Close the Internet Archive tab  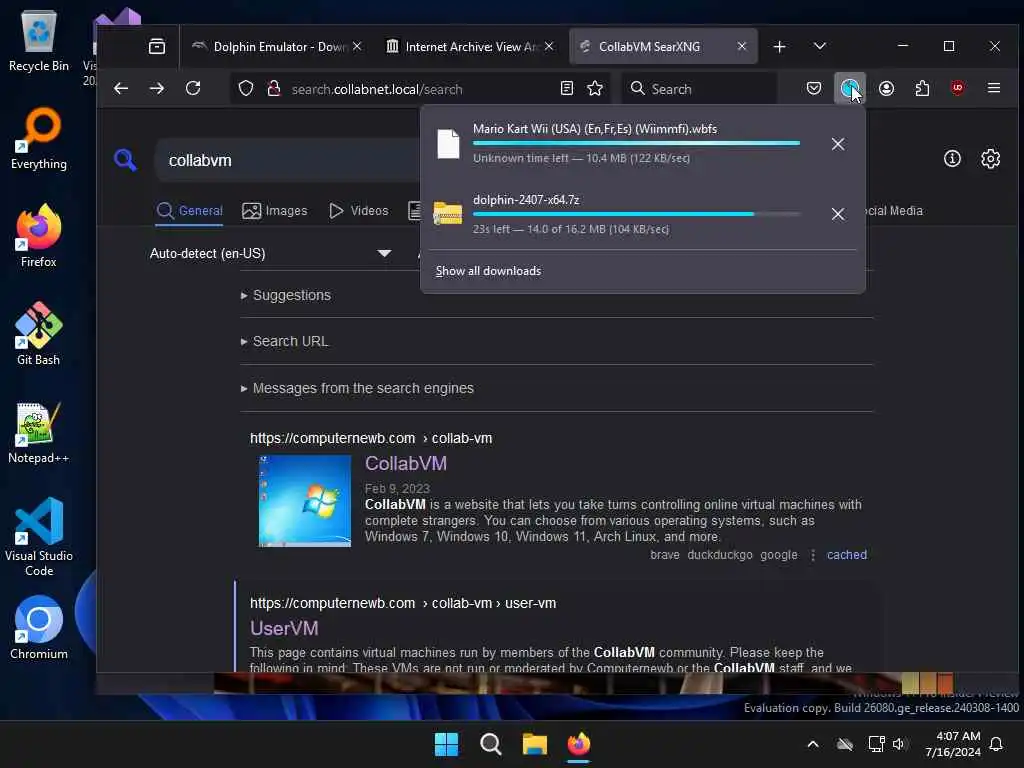coord(549,46)
